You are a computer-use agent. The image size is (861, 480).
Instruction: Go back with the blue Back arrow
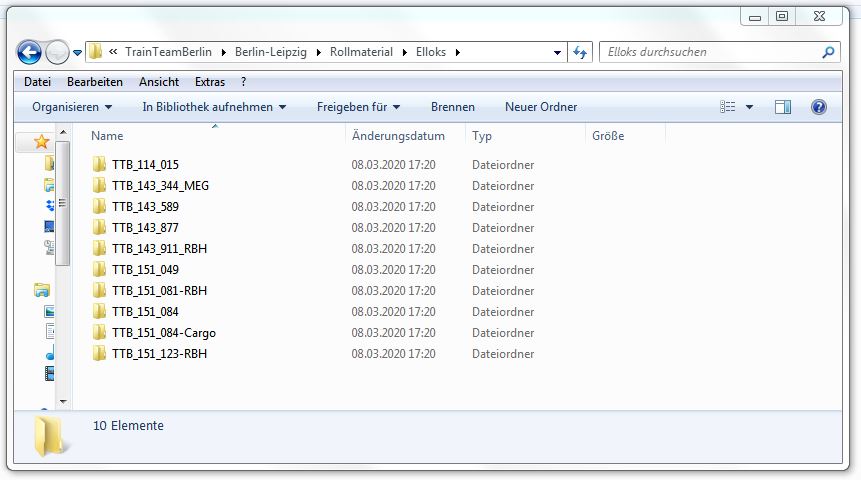pos(29,53)
